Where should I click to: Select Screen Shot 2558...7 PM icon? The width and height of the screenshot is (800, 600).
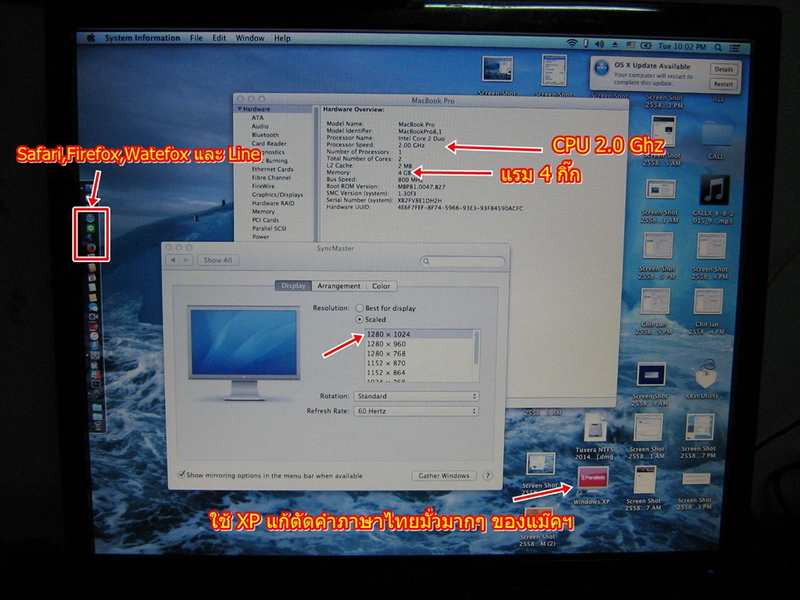[x=699, y=429]
